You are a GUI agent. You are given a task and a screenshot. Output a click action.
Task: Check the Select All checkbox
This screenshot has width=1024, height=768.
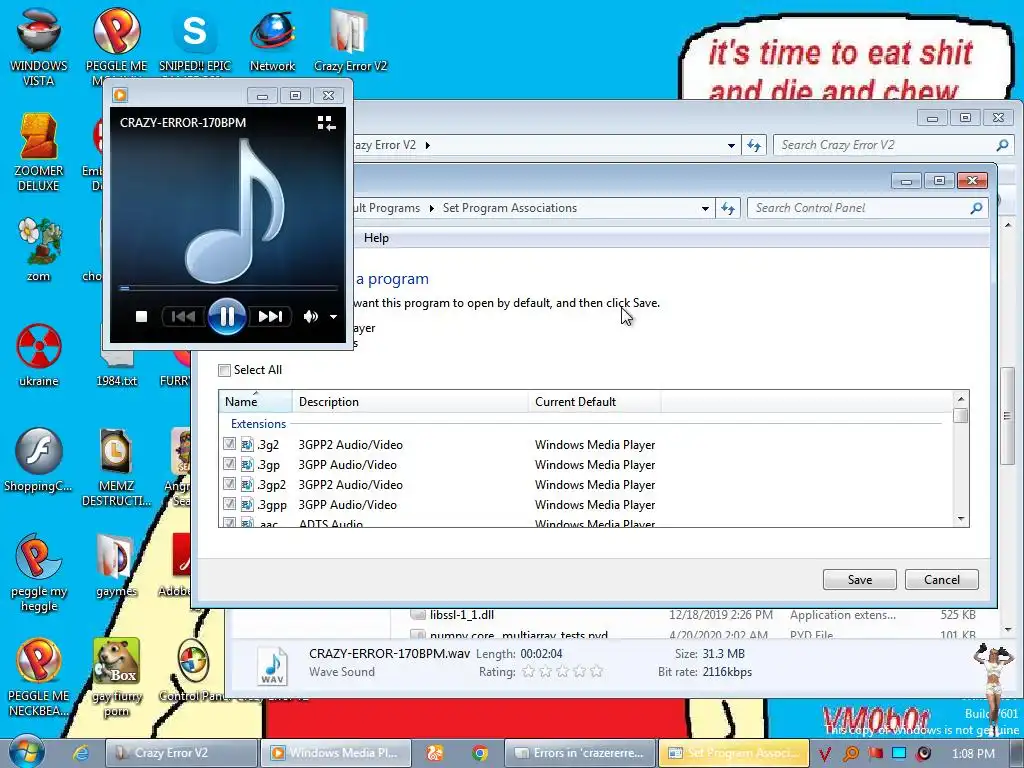[225, 370]
